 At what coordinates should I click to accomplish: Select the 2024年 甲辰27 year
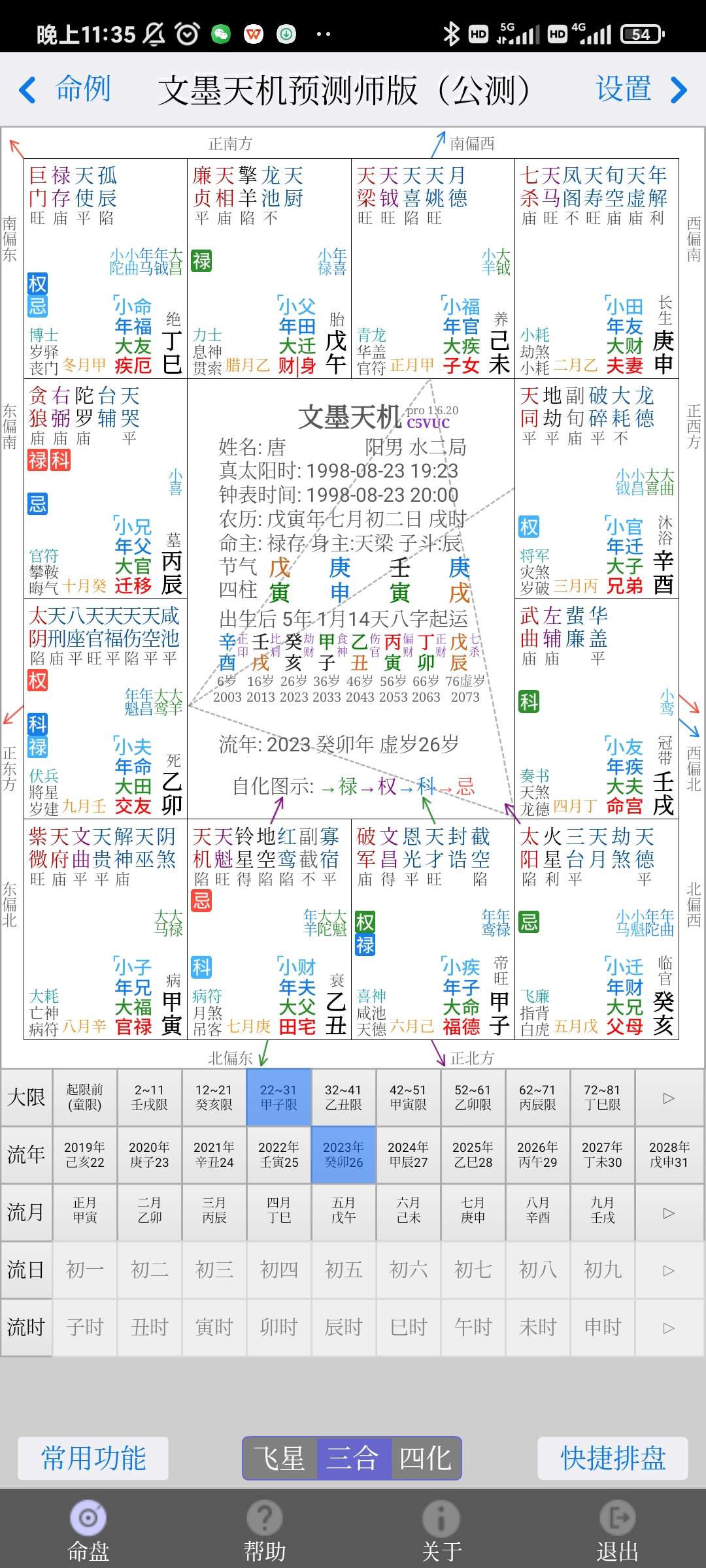408,1154
